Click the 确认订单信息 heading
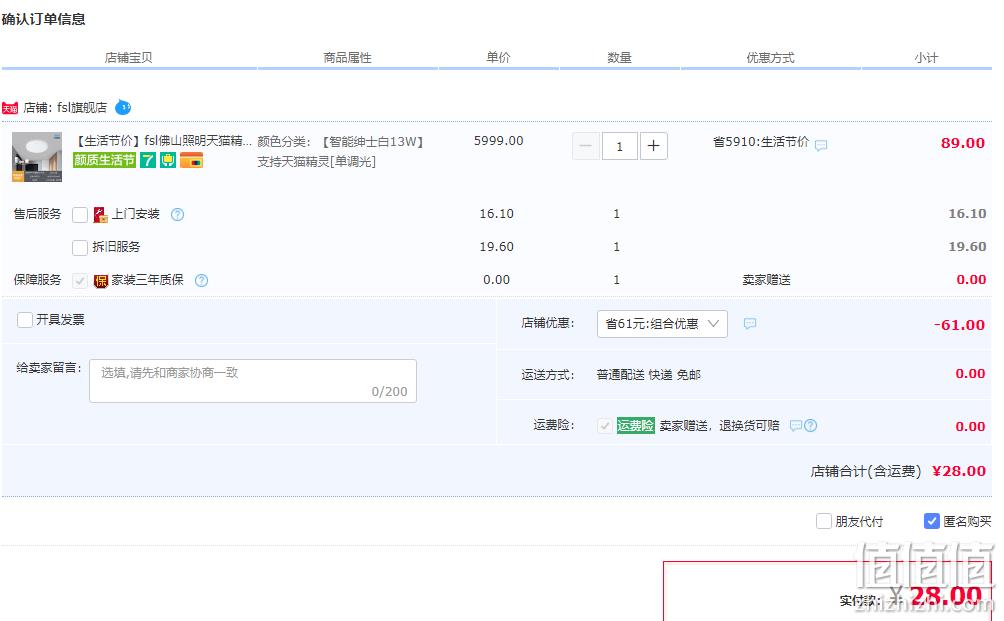Screen dimensions: 1004x621 [44, 20]
